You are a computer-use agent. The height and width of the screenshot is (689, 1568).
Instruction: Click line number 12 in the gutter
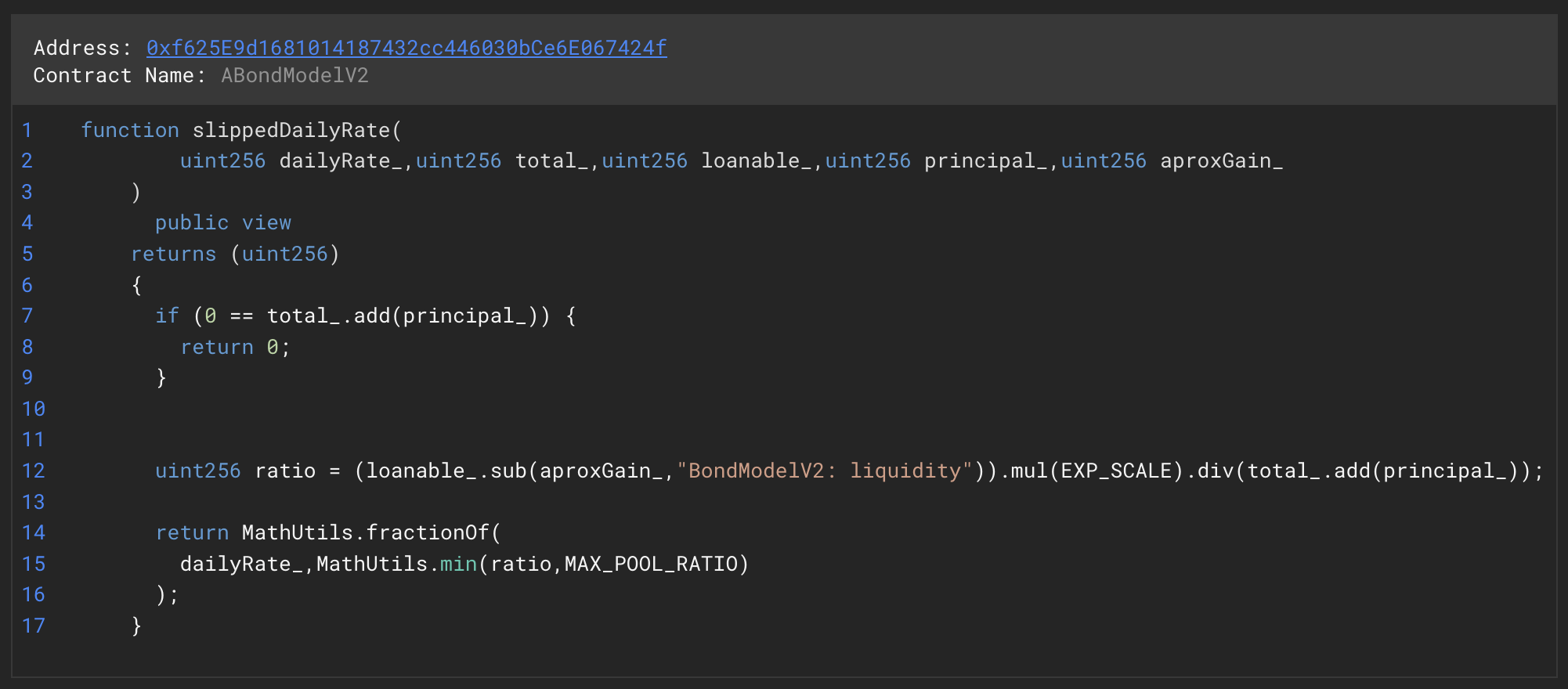tap(33, 471)
